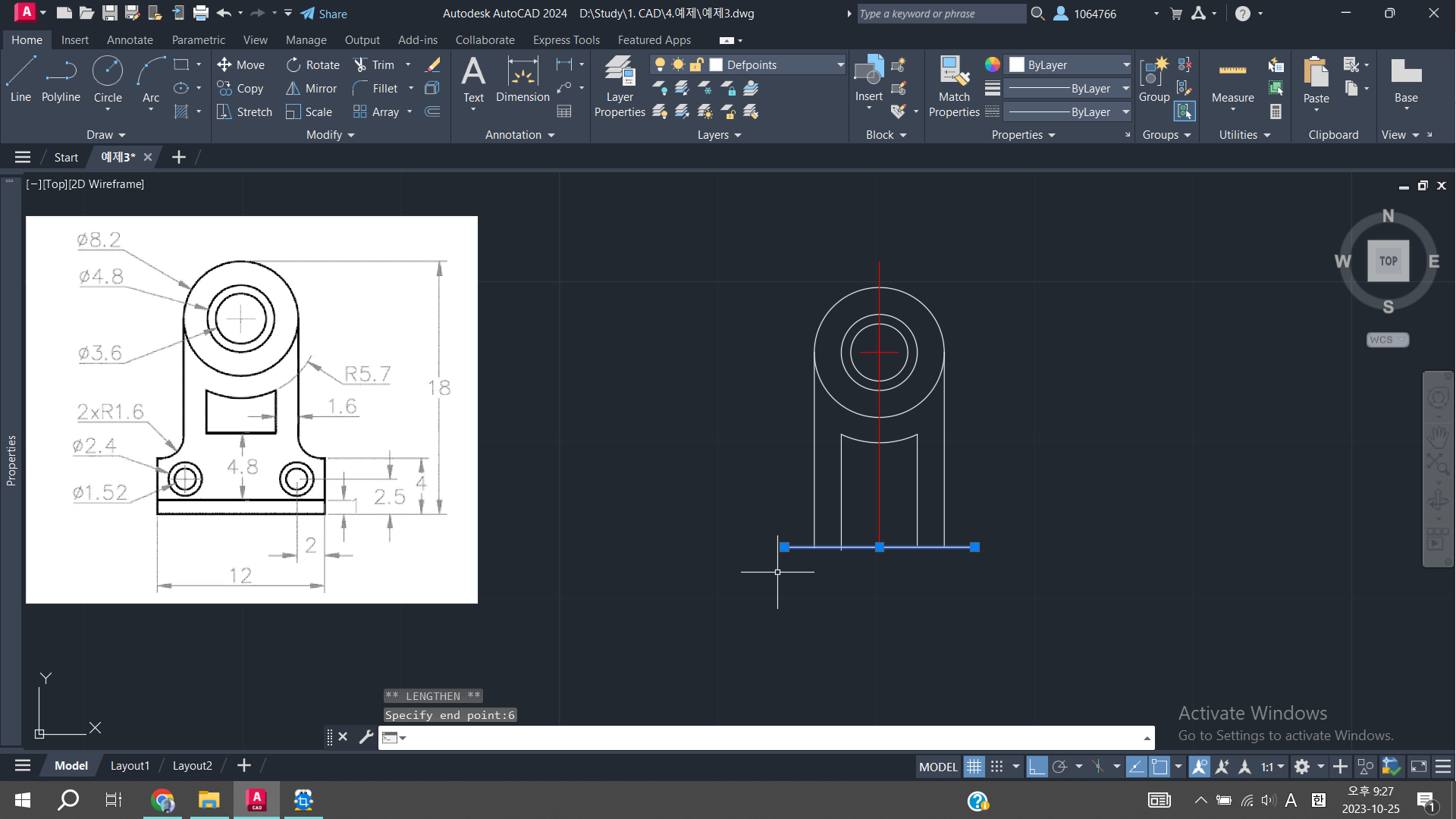Click the MODEL space button

click(938, 767)
